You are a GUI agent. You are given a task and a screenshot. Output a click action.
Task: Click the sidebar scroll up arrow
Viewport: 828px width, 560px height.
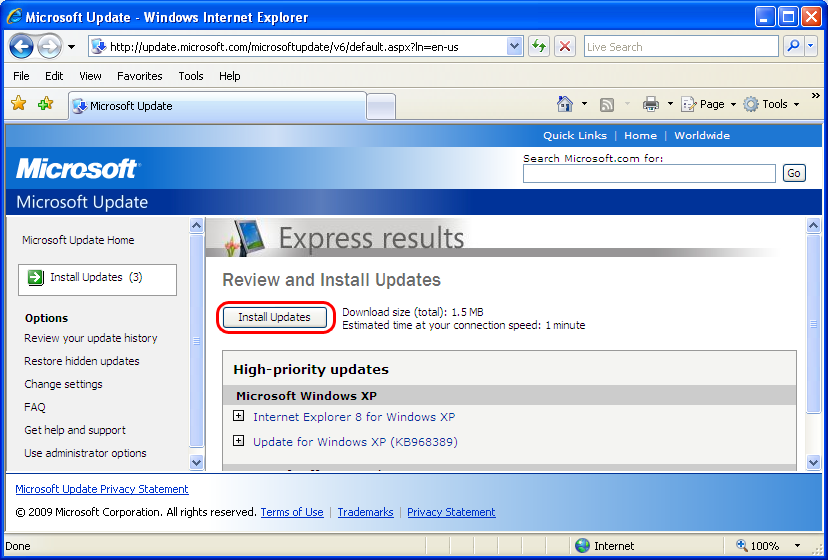(196, 226)
